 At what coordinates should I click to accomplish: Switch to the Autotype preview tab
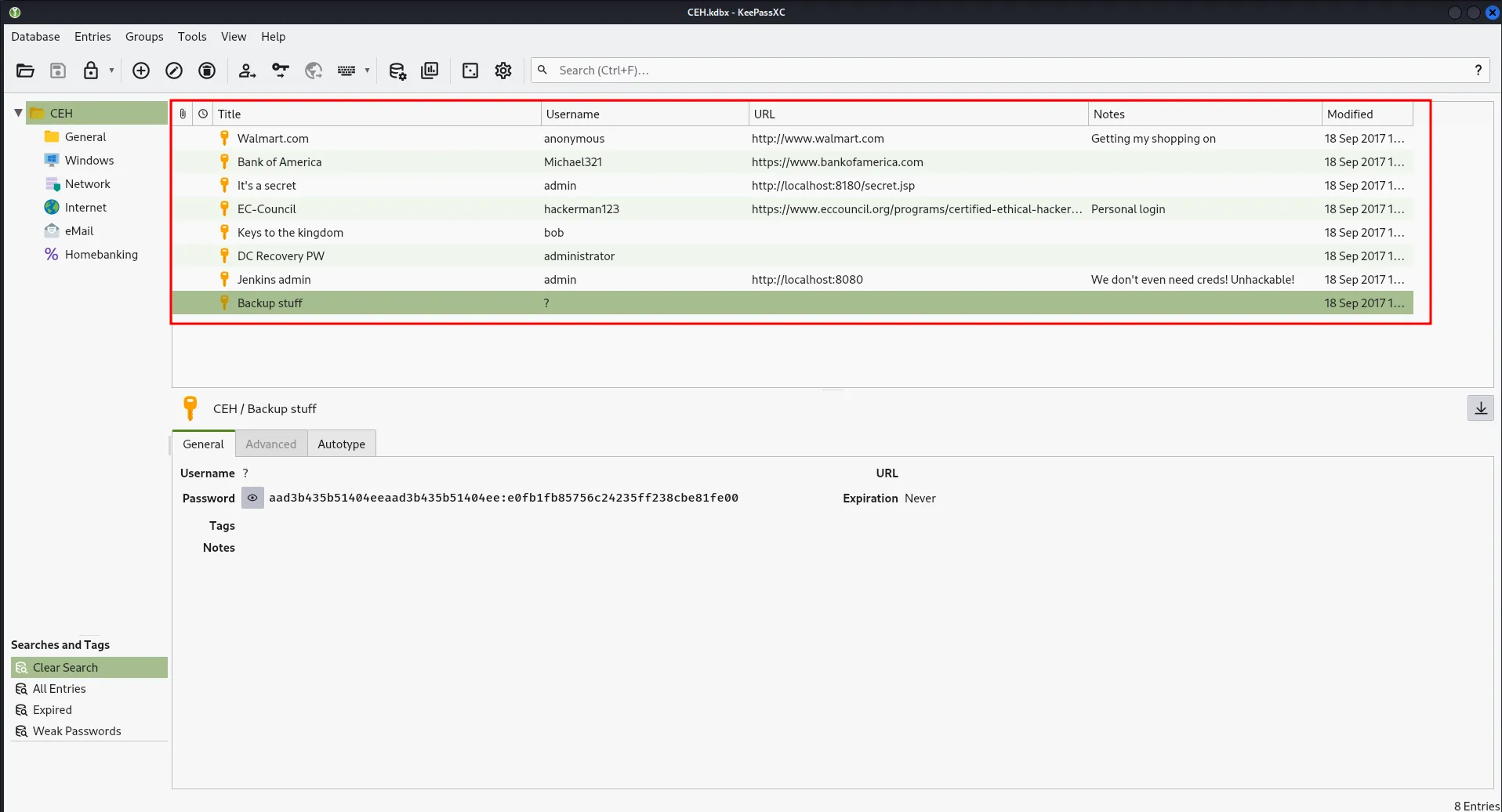click(342, 444)
